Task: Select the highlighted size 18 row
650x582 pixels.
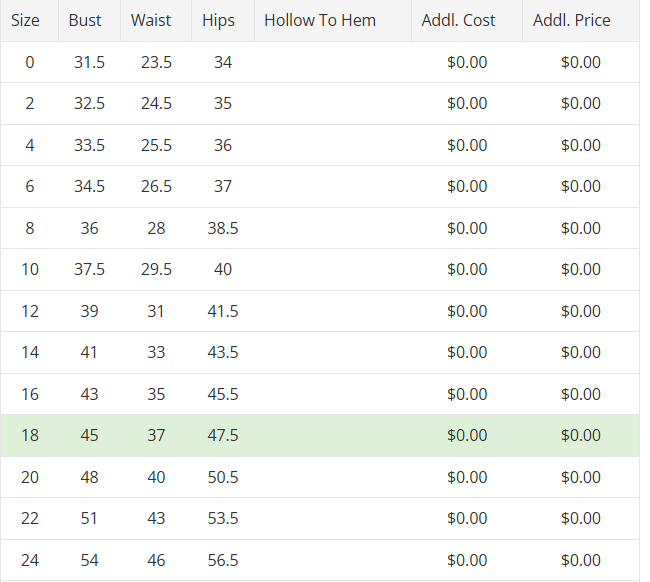Action: coord(320,435)
